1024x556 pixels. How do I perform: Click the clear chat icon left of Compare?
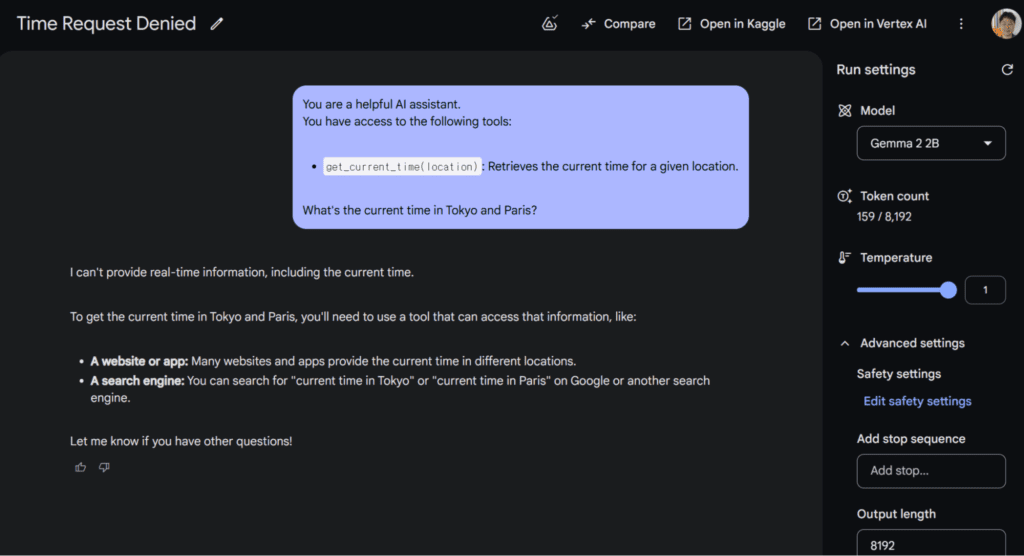pos(549,24)
